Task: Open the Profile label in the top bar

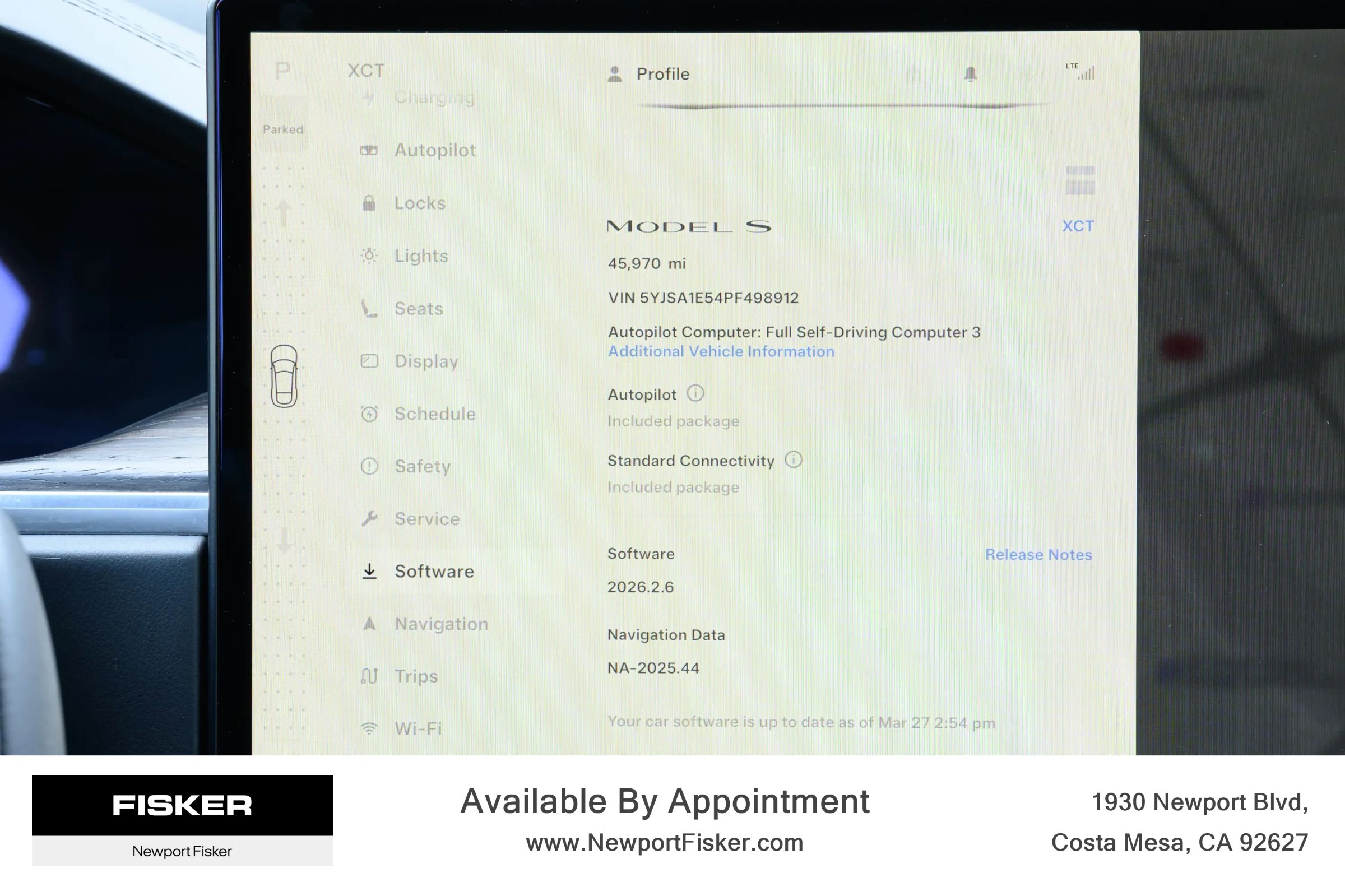Action: [x=663, y=75]
